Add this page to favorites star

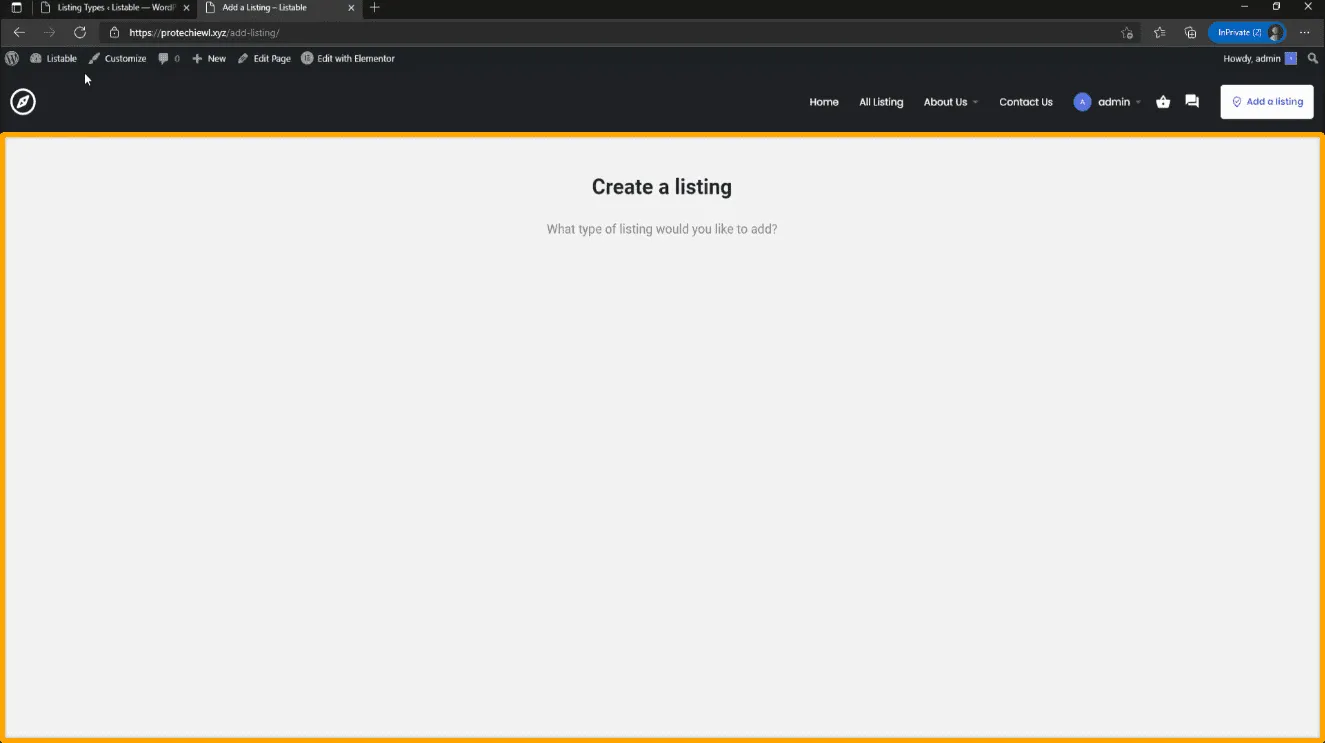tap(1127, 32)
